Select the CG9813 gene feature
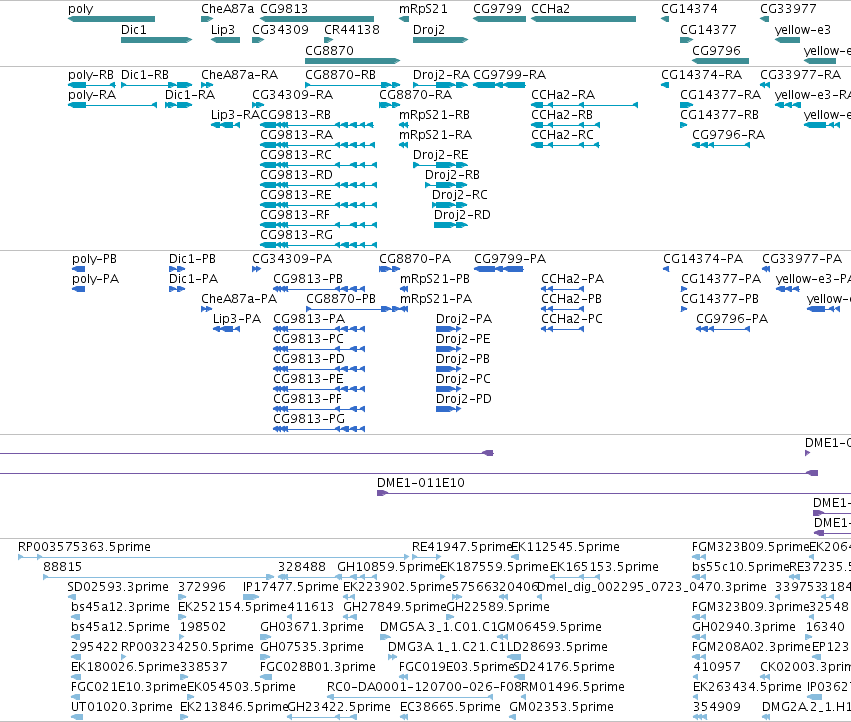This screenshot has width=851, height=722. (317, 19)
